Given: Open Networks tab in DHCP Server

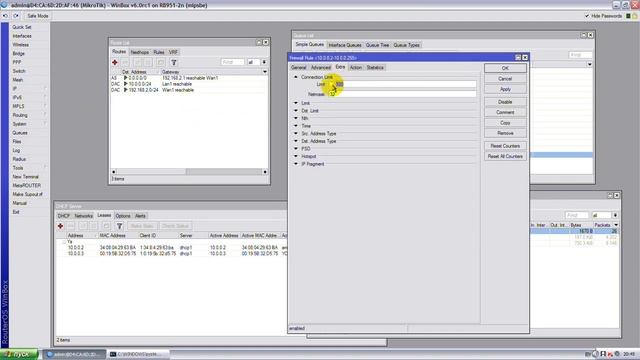Looking at the screenshot, I should point(84,216).
